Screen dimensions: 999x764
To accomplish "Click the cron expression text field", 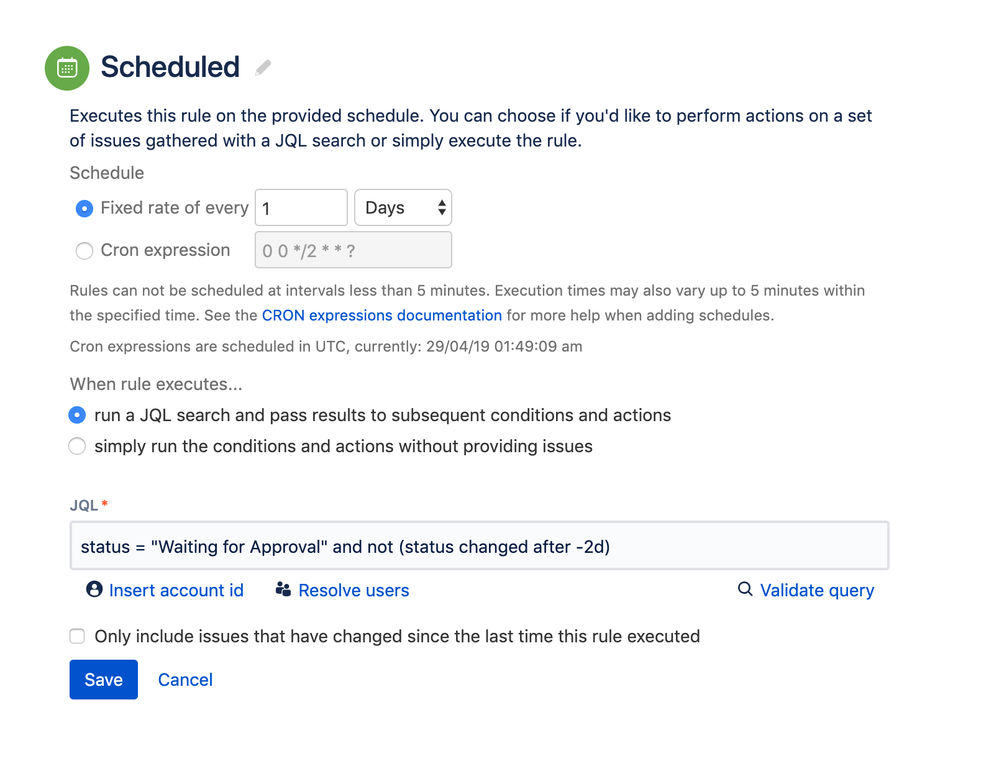I will coord(353,251).
